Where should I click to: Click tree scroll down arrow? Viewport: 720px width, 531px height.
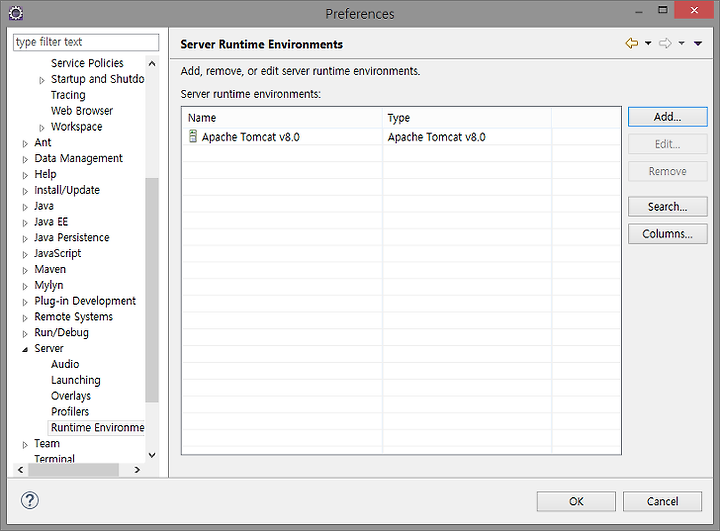(152, 455)
